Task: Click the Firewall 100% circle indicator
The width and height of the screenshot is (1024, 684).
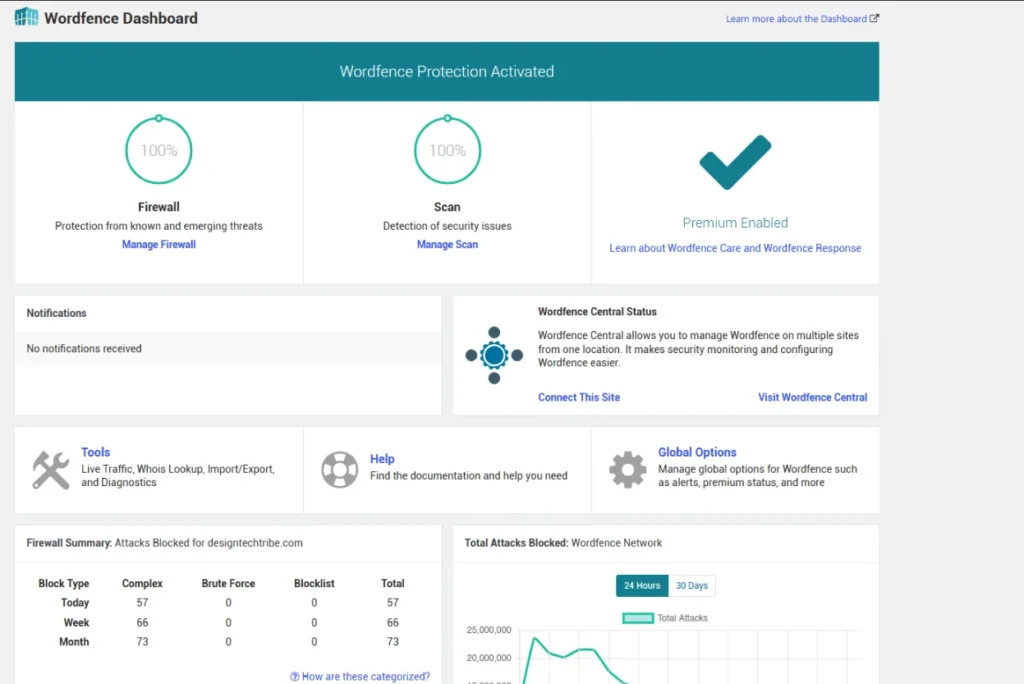Action: [x=159, y=150]
